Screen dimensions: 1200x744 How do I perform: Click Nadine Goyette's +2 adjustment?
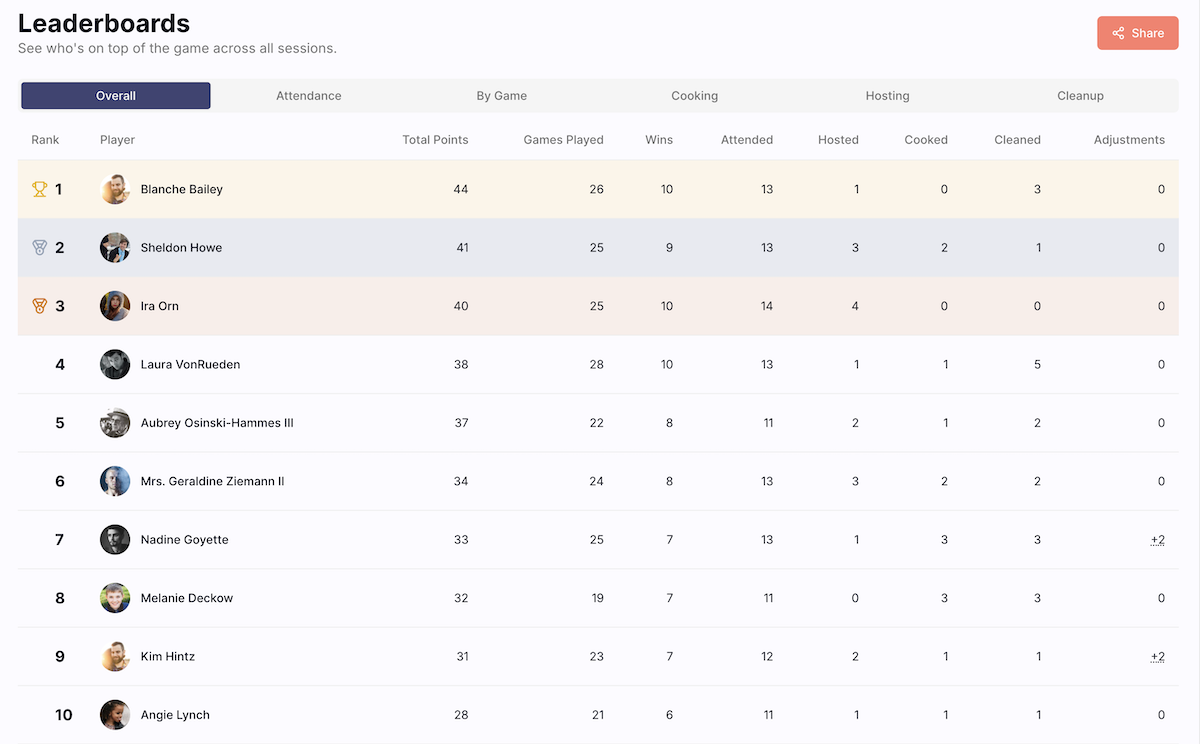click(x=1157, y=540)
